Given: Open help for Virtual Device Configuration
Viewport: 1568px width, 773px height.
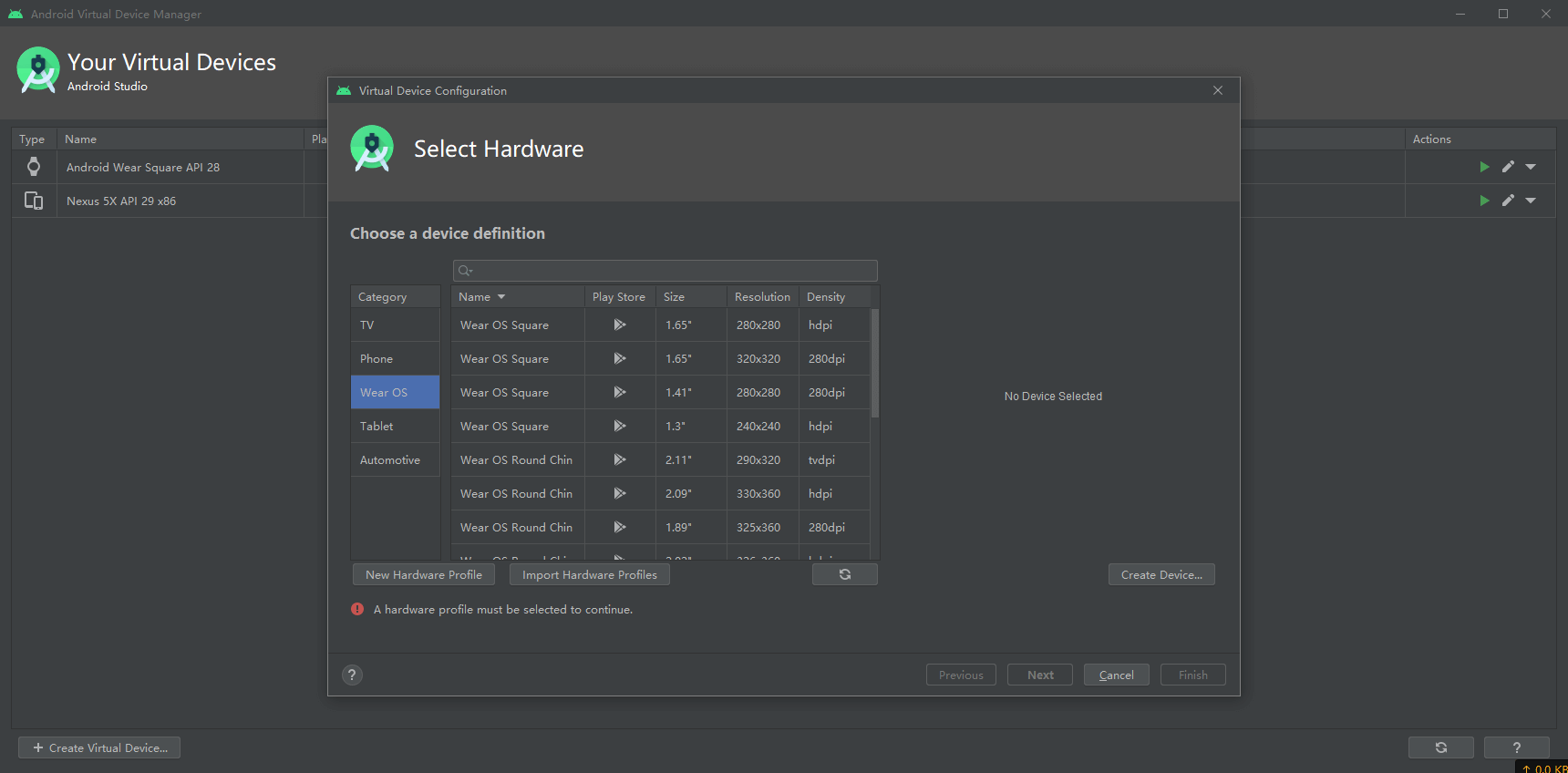Looking at the screenshot, I should tap(352, 675).
